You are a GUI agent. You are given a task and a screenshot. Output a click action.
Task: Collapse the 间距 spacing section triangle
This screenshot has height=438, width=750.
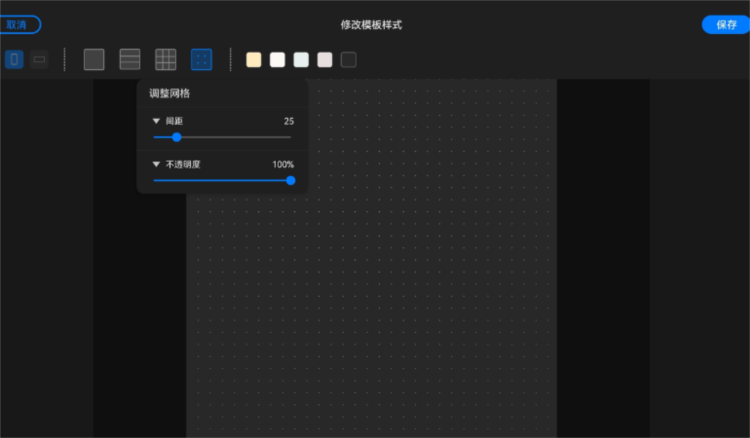pyautogui.click(x=156, y=121)
